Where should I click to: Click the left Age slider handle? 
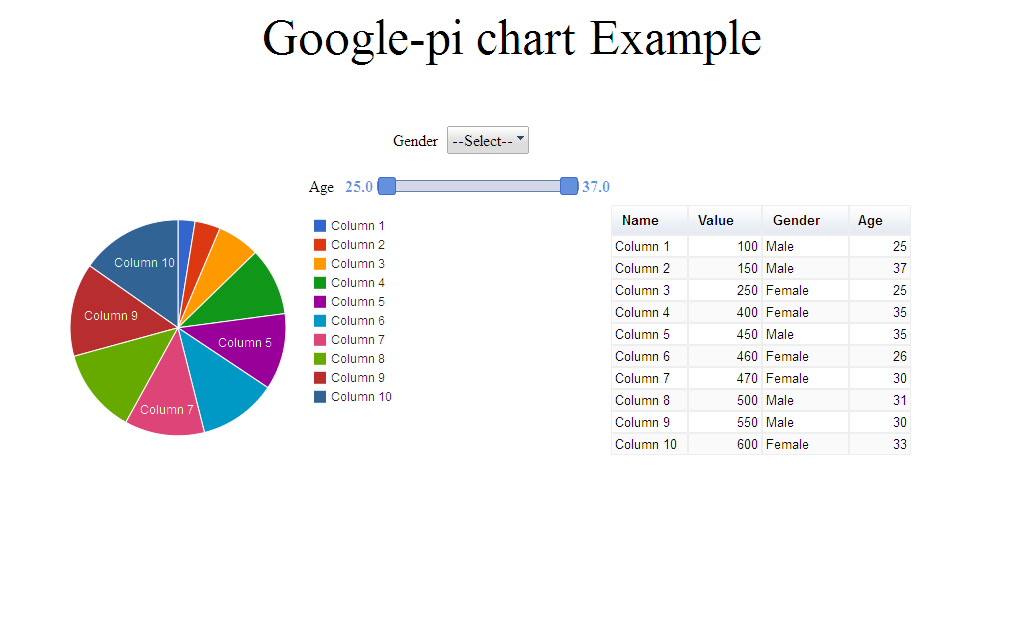pyautogui.click(x=387, y=186)
